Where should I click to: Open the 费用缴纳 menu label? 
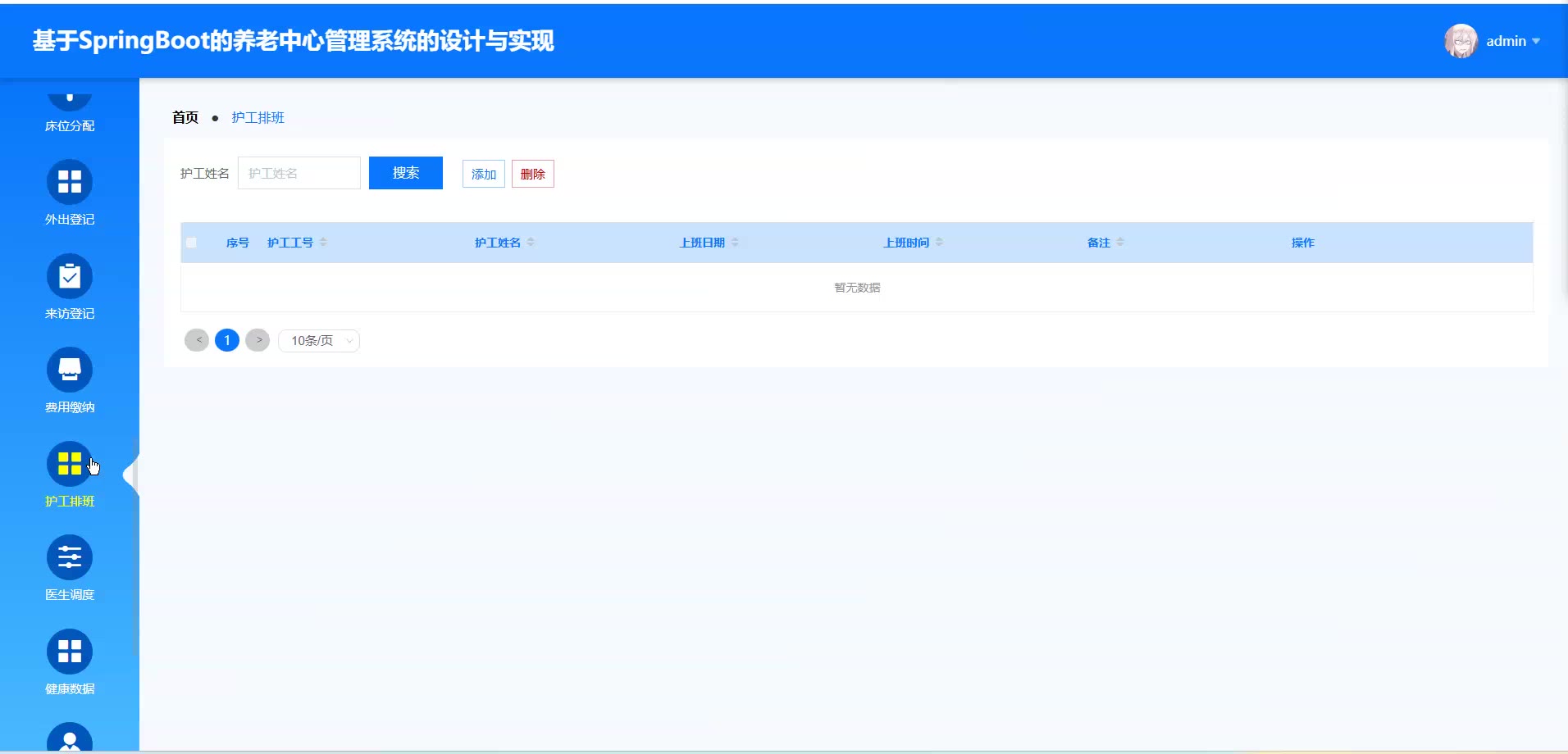pos(70,407)
